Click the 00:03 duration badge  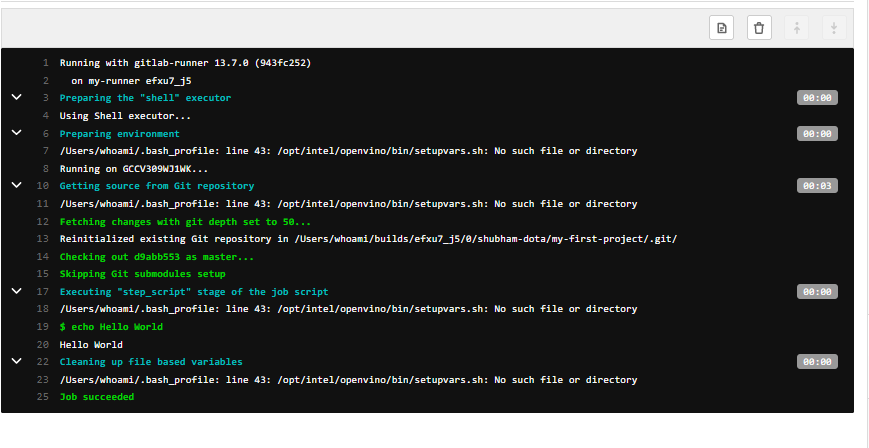click(817, 186)
